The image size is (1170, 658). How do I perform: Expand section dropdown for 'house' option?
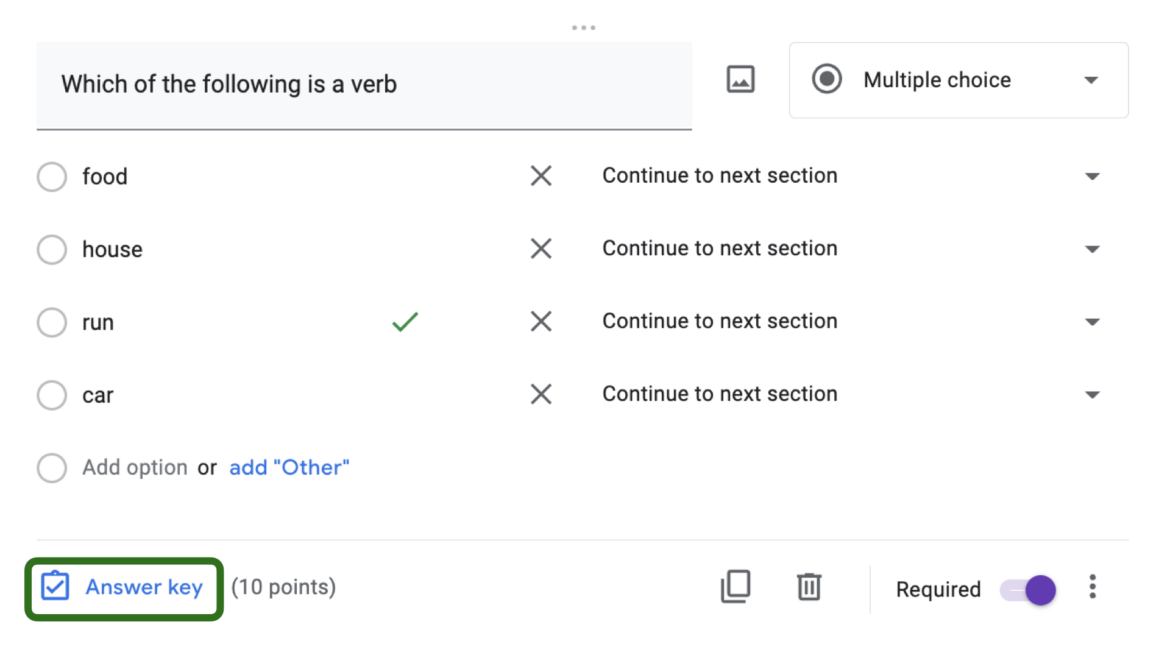(1092, 250)
